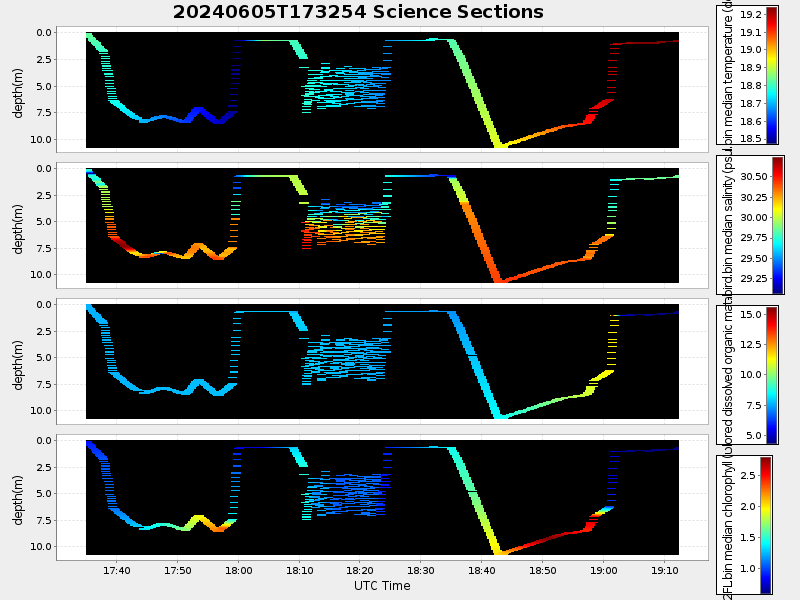Viewport: 800px width, 600px height.
Task: Click the 2.0 tick on the chlorophyll colorbar
Action: coord(748,506)
